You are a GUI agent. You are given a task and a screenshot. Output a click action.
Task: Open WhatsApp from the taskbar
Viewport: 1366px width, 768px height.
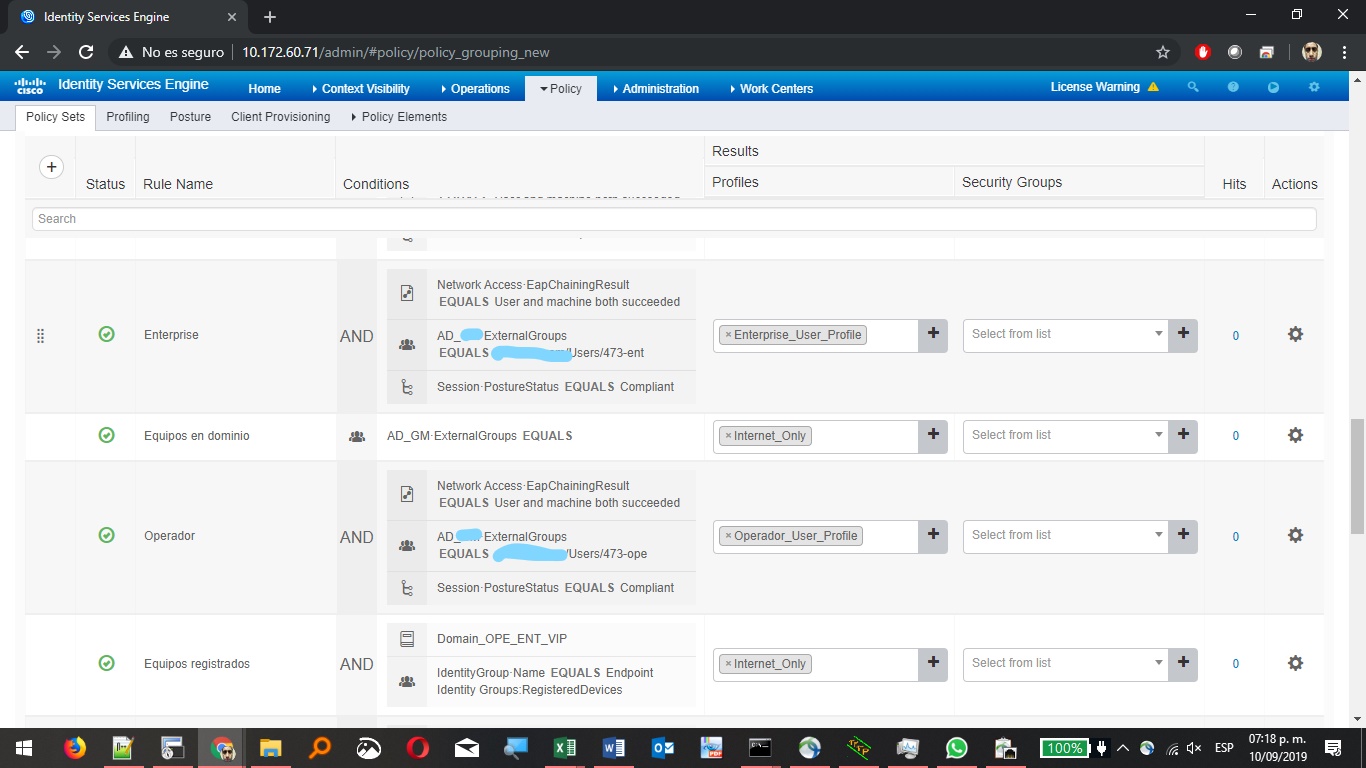957,748
